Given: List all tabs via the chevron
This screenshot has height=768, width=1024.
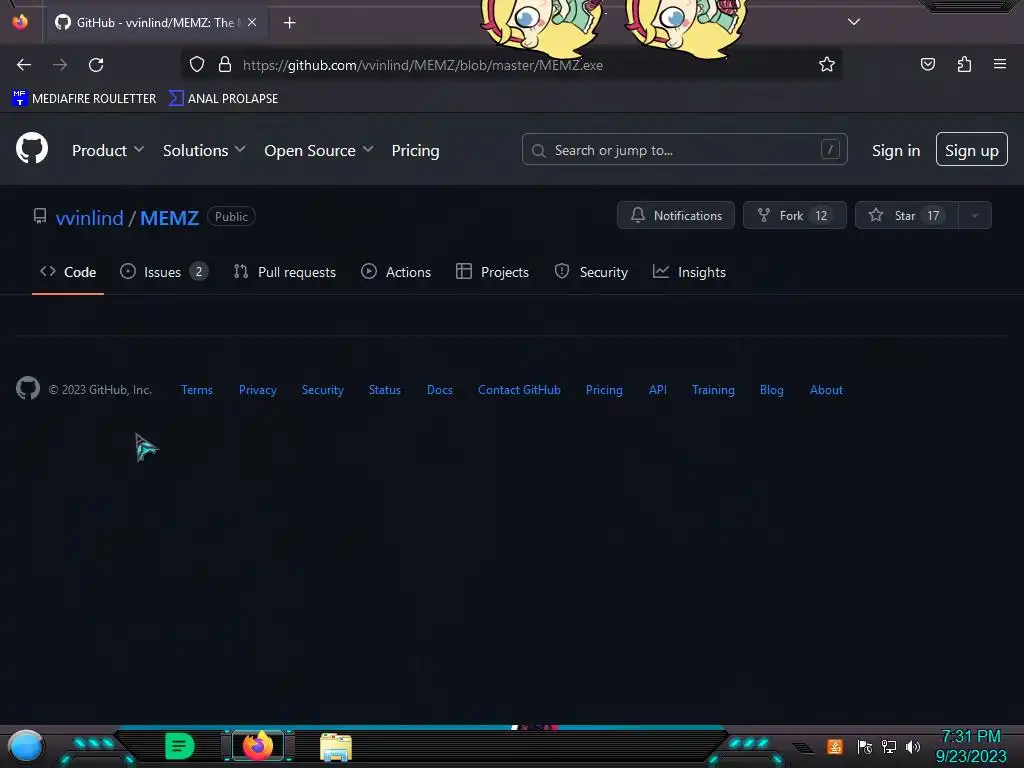Looking at the screenshot, I should 854,22.
